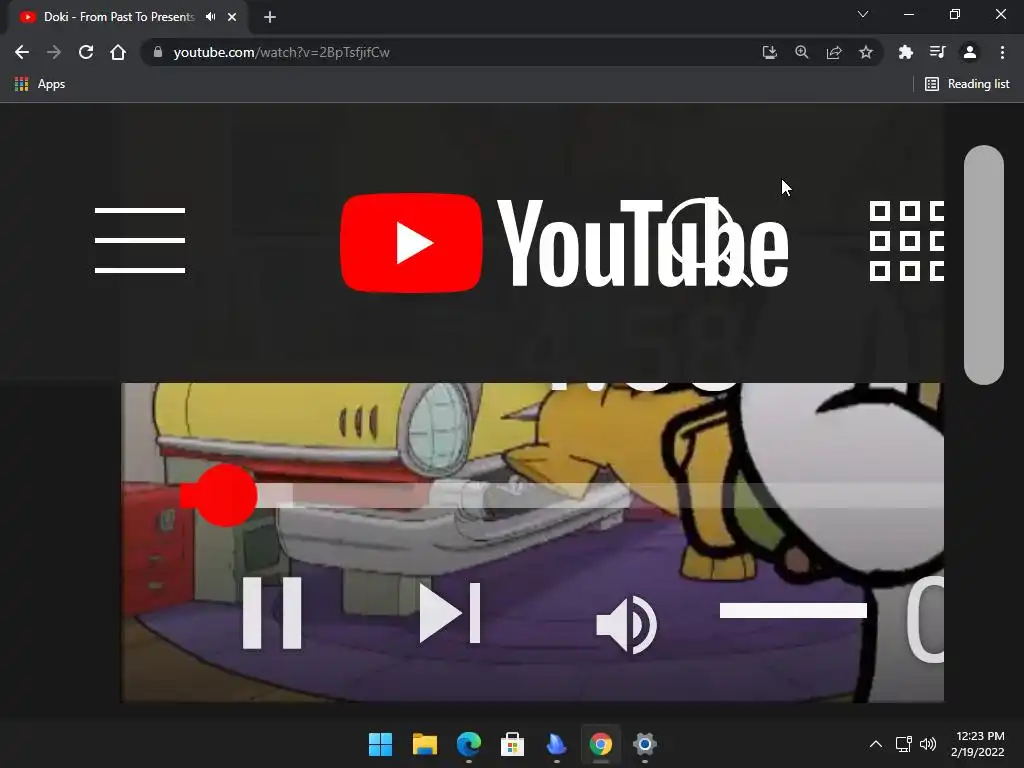
Task: View site information padlock
Action: tap(157, 52)
